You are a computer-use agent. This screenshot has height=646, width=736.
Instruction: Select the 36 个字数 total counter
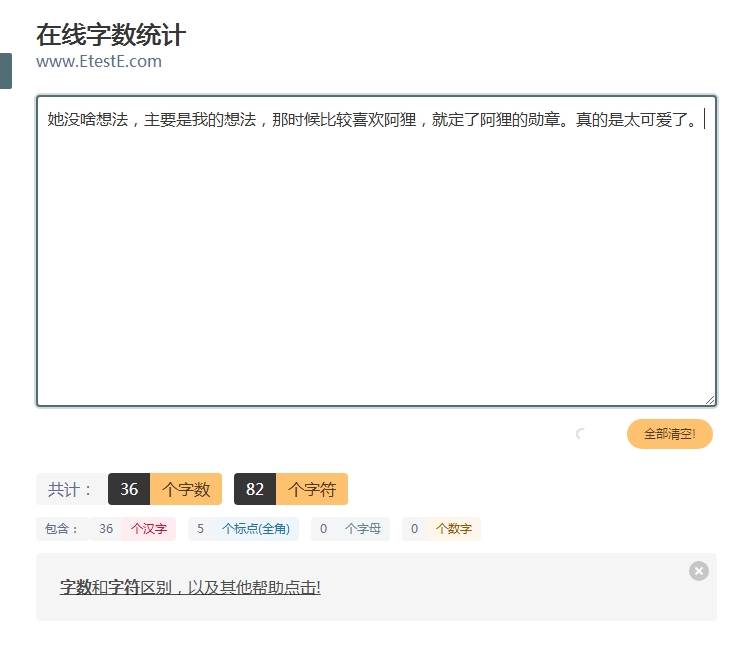coord(165,489)
